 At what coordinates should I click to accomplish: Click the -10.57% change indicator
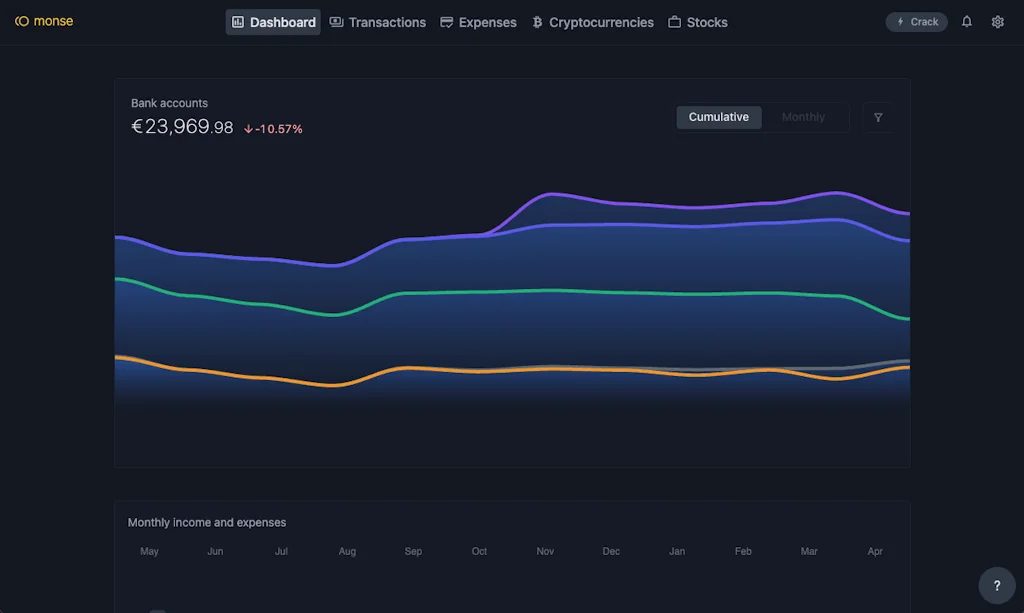click(273, 129)
